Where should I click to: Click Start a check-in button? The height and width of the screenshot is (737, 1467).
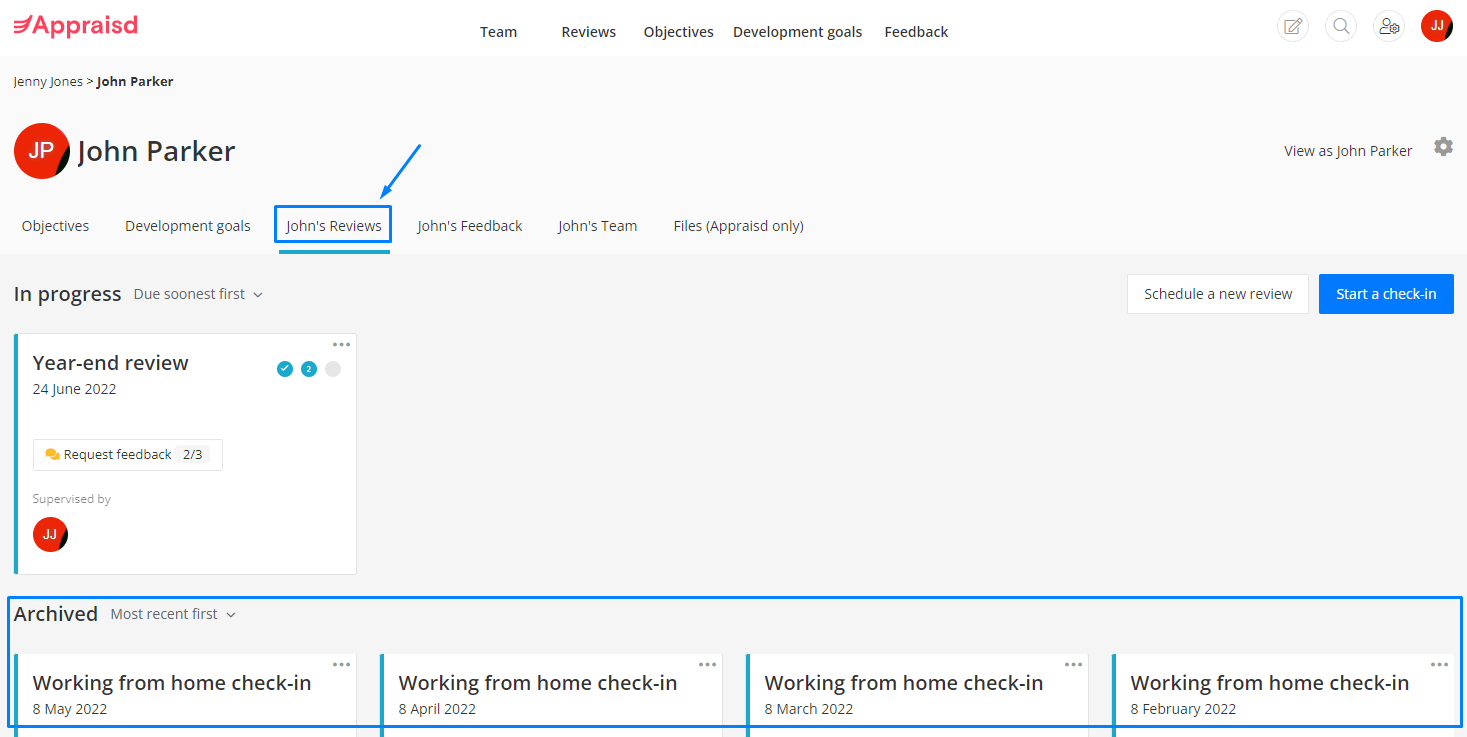[1386, 294]
